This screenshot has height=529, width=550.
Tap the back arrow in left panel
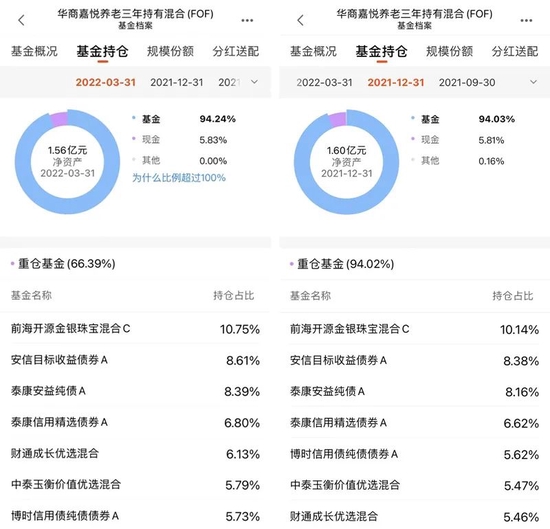(21, 20)
